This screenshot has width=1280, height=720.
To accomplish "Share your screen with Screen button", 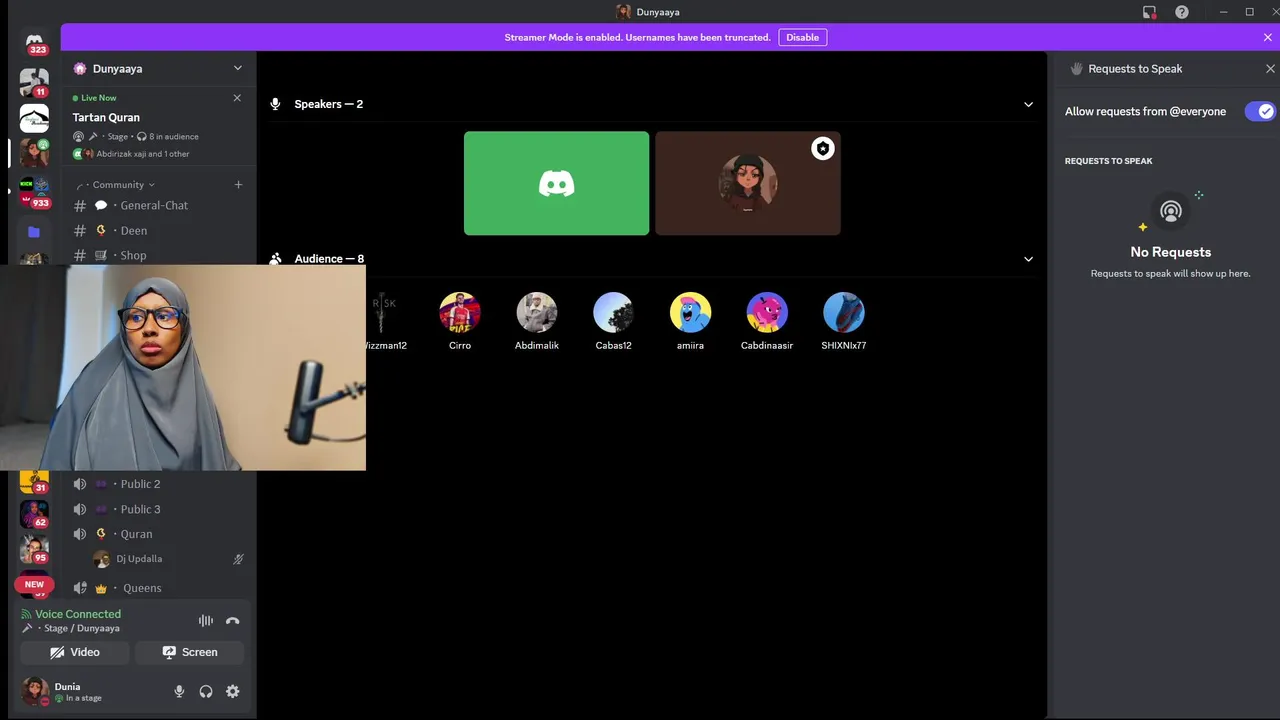I will tap(189, 652).
